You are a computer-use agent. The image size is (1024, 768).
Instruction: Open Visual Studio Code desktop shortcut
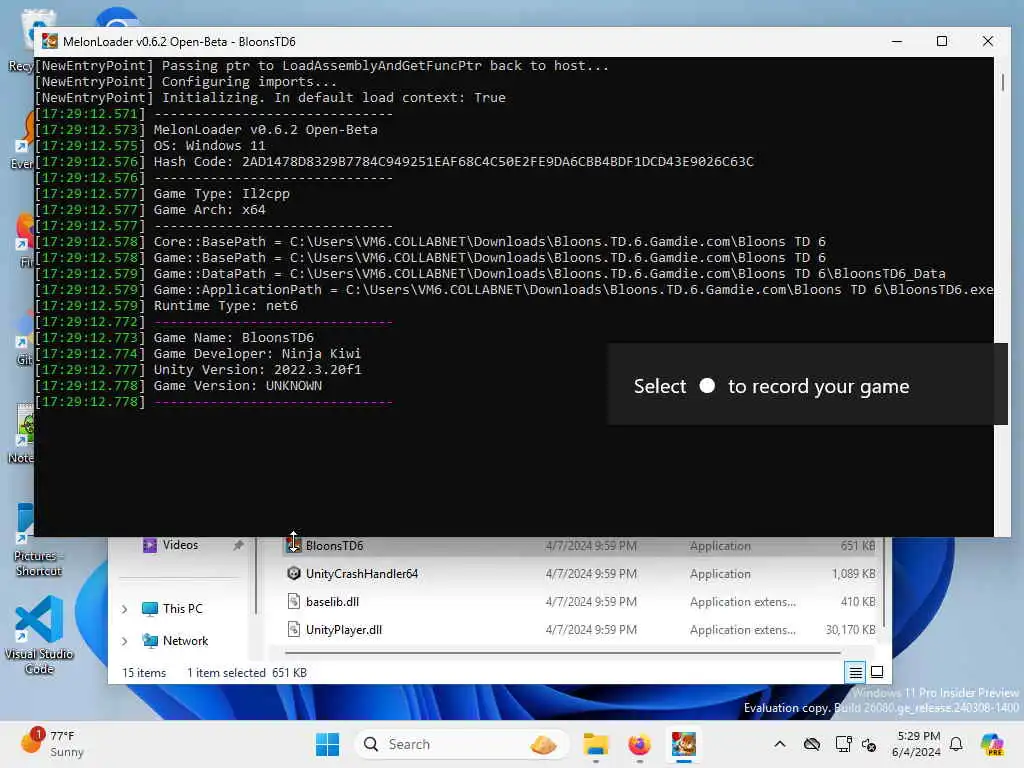coord(39,635)
